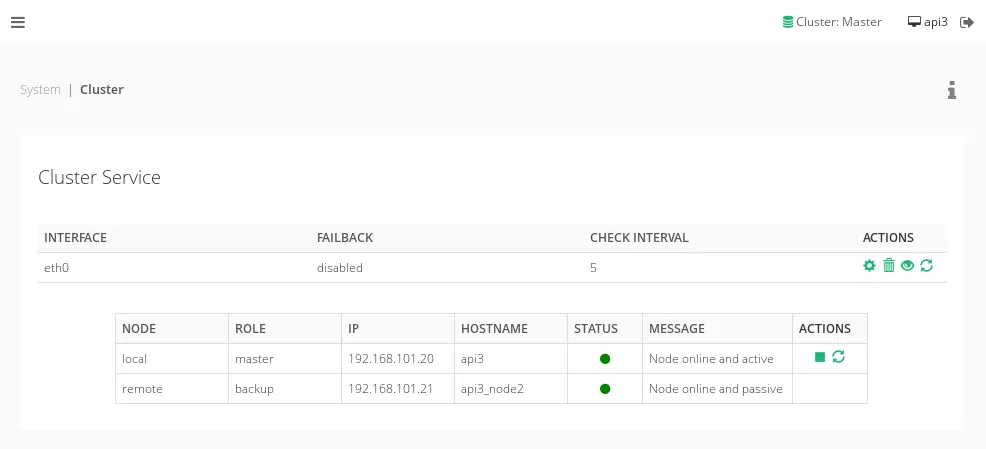Image resolution: width=986 pixels, height=449 pixels.
Task: Click the api3 monitor icon
Action: [914, 22]
